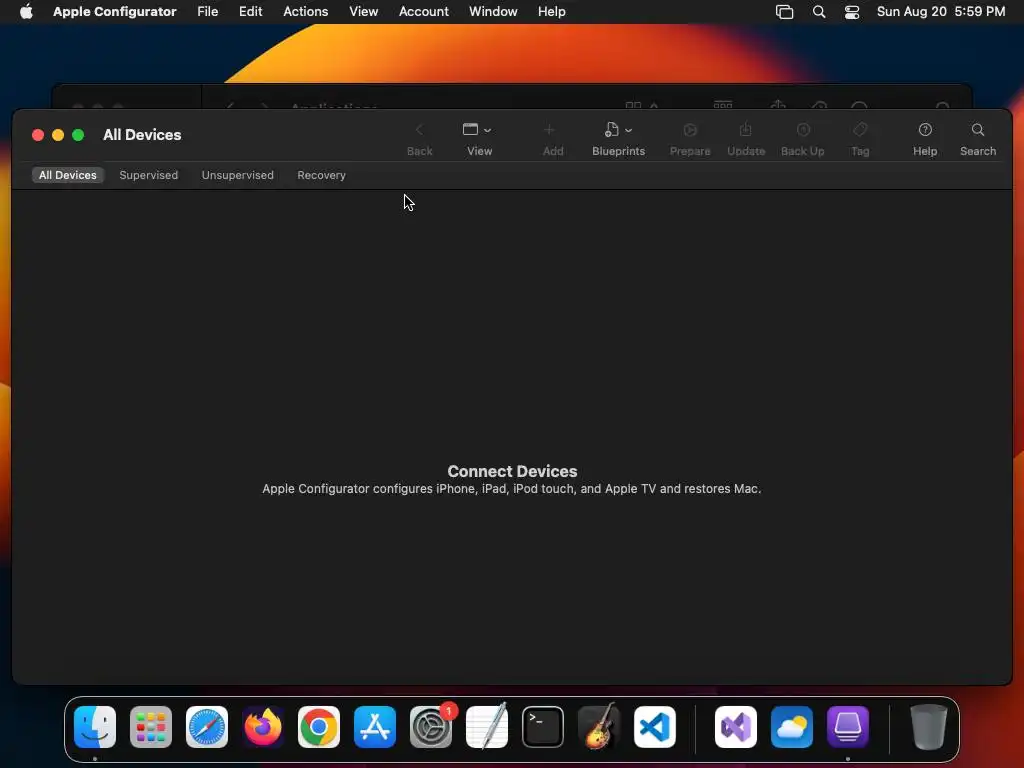Click Apple Configurator icon in the Dock

pos(848,727)
